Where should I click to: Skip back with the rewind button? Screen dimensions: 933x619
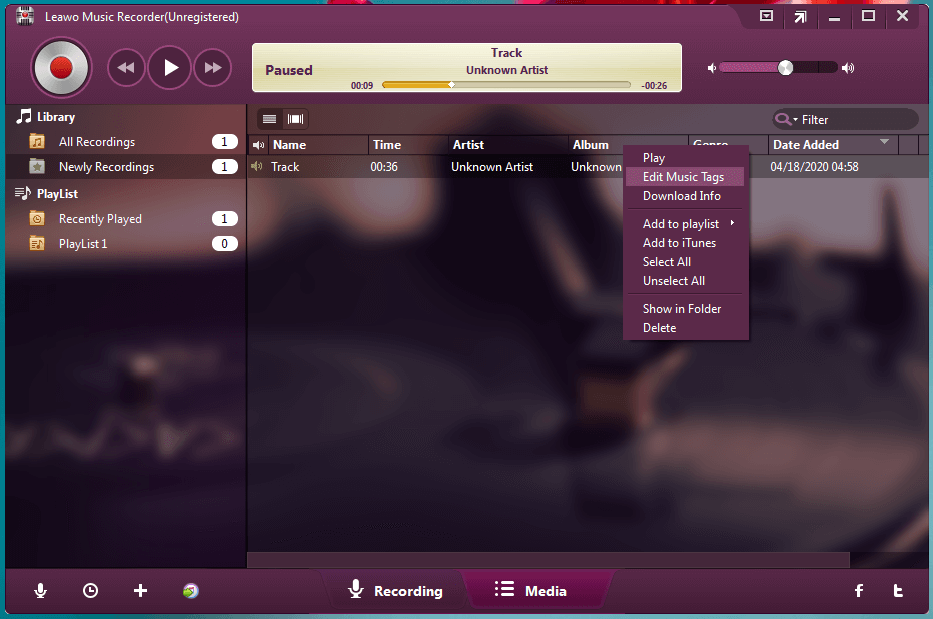(126, 68)
